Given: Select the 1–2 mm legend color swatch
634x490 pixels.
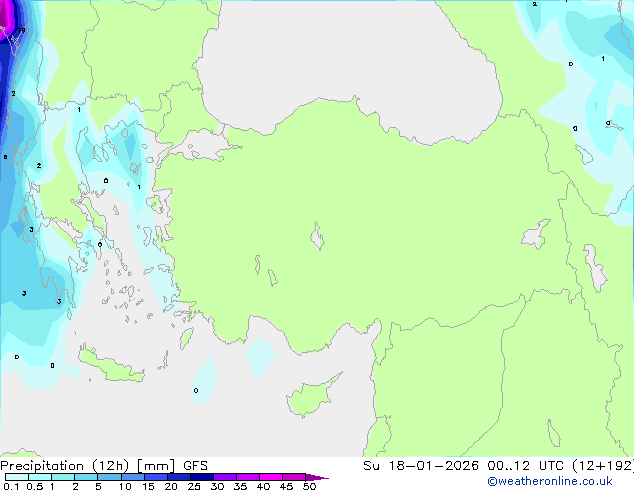Looking at the screenshot, I should [x=63, y=477].
